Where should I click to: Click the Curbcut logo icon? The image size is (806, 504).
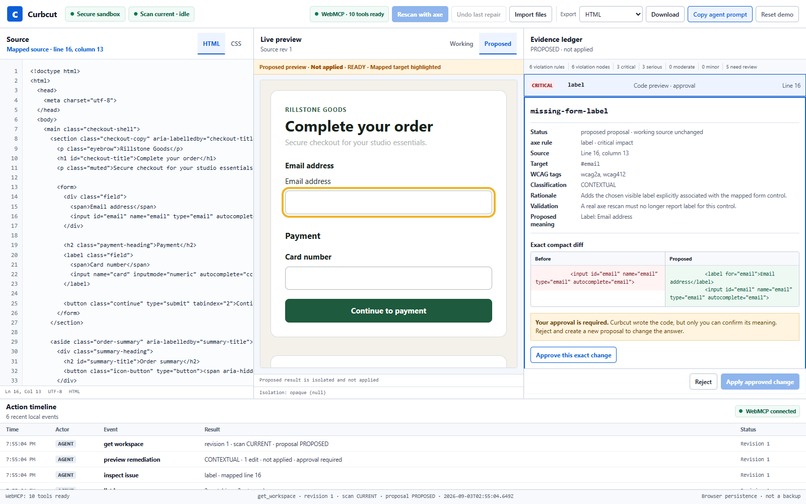click(x=14, y=14)
